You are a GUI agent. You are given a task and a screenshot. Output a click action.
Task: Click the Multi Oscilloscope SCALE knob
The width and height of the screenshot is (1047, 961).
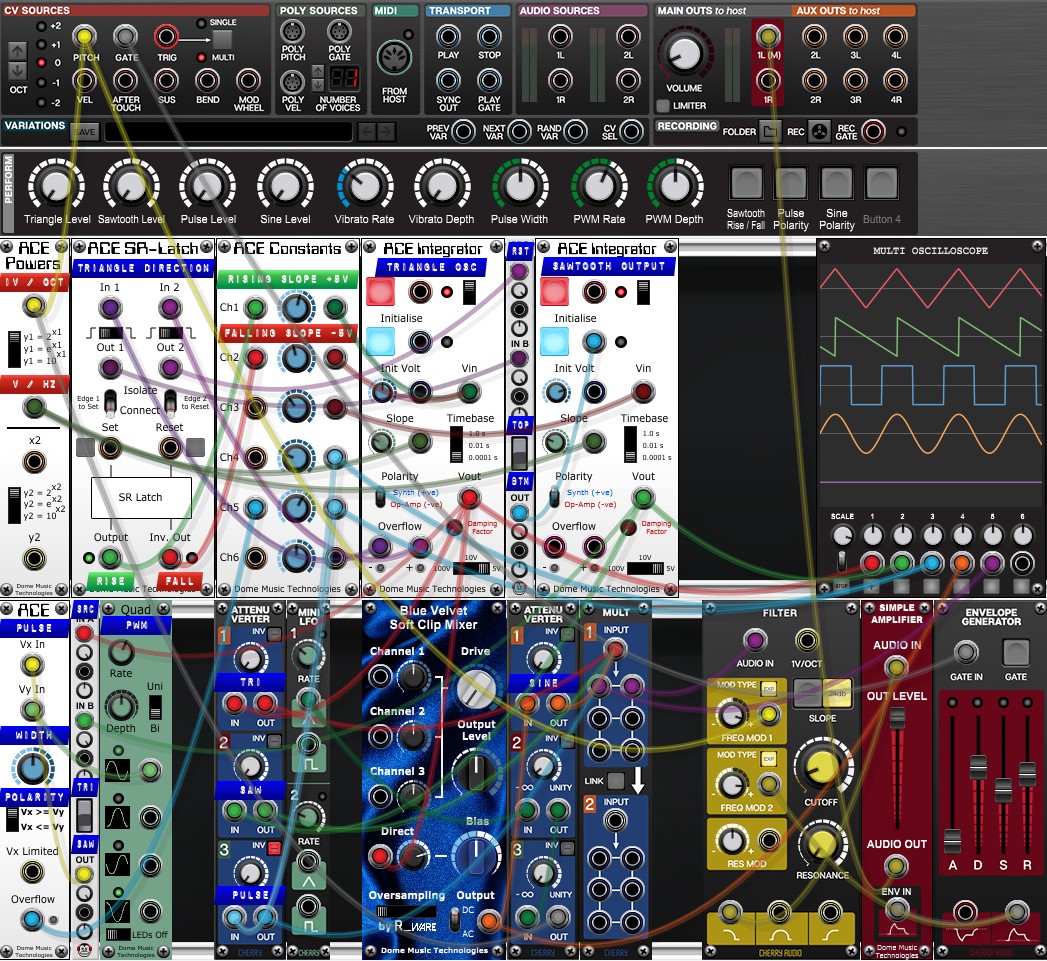pyautogui.click(x=842, y=535)
